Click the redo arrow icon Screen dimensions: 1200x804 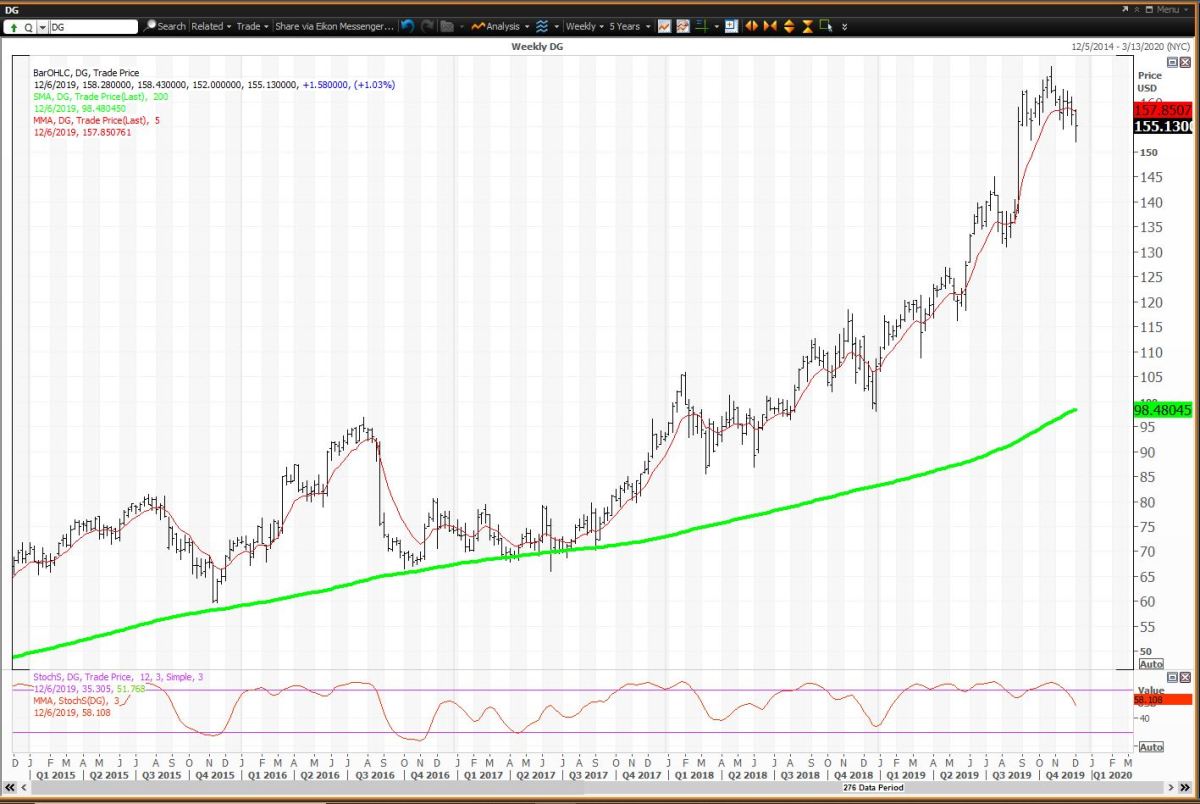tap(427, 26)
